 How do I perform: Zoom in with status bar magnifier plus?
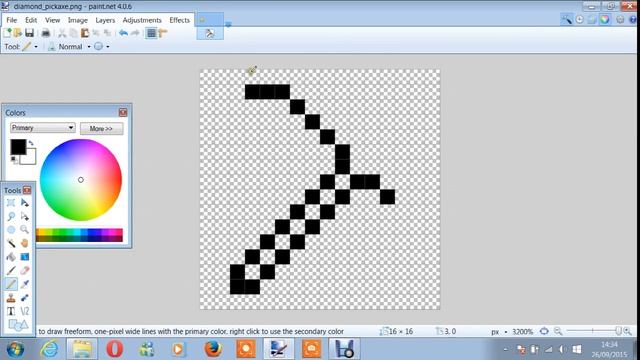click(x=628, y=331)
